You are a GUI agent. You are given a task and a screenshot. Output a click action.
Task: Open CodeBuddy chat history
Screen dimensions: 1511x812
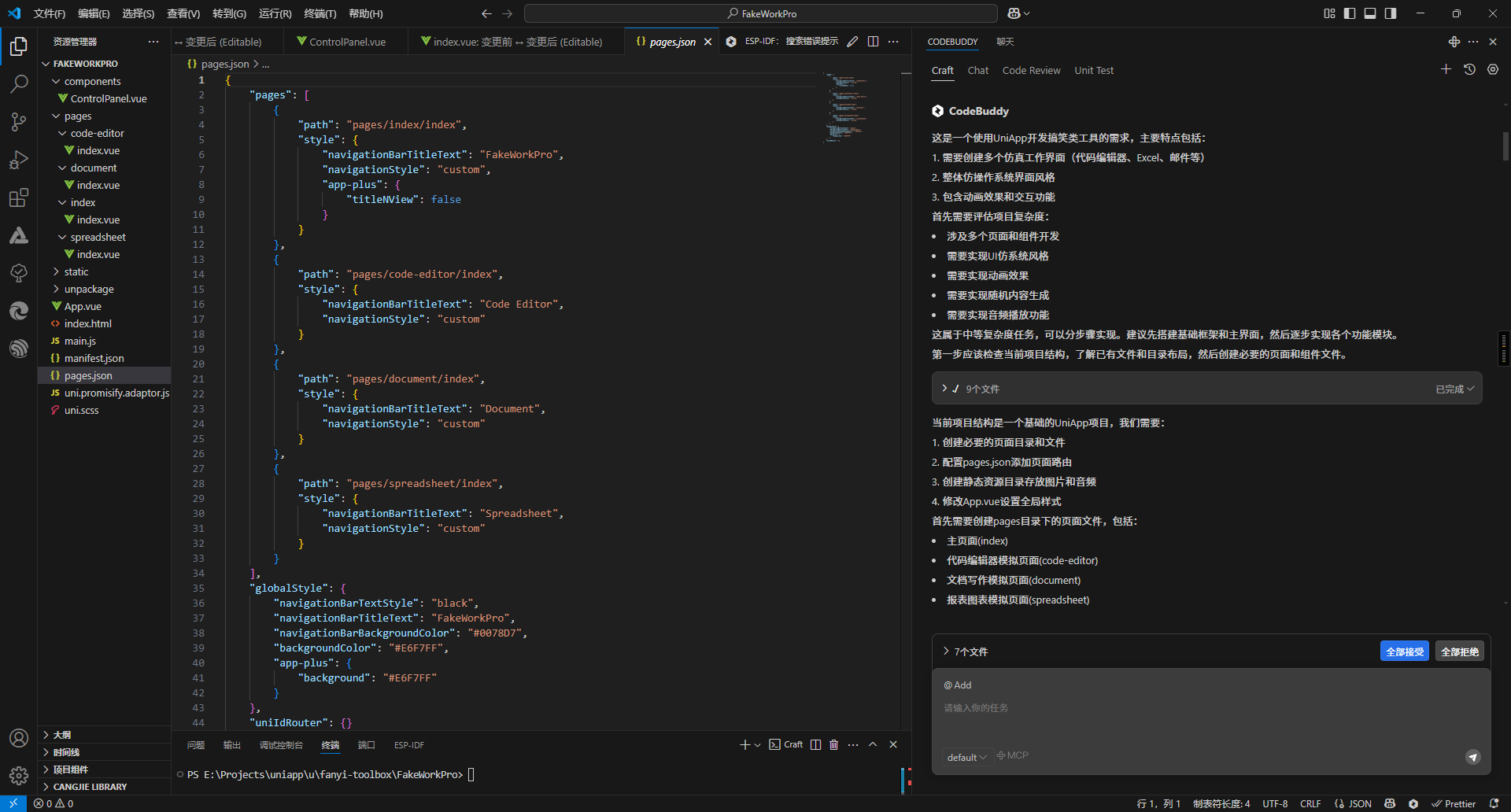tap(1469, 69)
